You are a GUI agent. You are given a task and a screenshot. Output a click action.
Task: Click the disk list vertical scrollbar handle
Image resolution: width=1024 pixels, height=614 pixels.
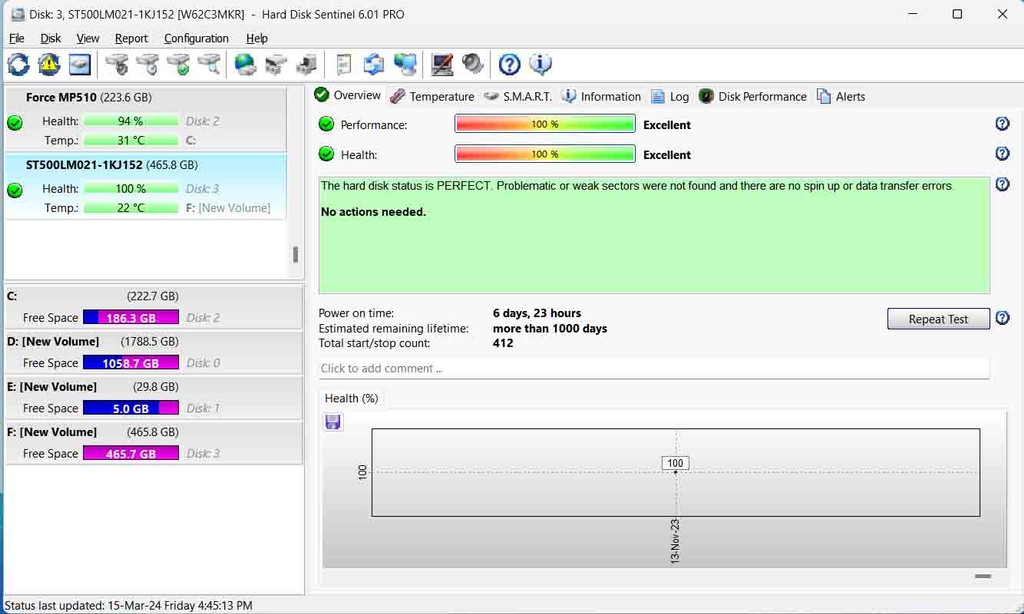pyautogui.click(x=295, y=254)
